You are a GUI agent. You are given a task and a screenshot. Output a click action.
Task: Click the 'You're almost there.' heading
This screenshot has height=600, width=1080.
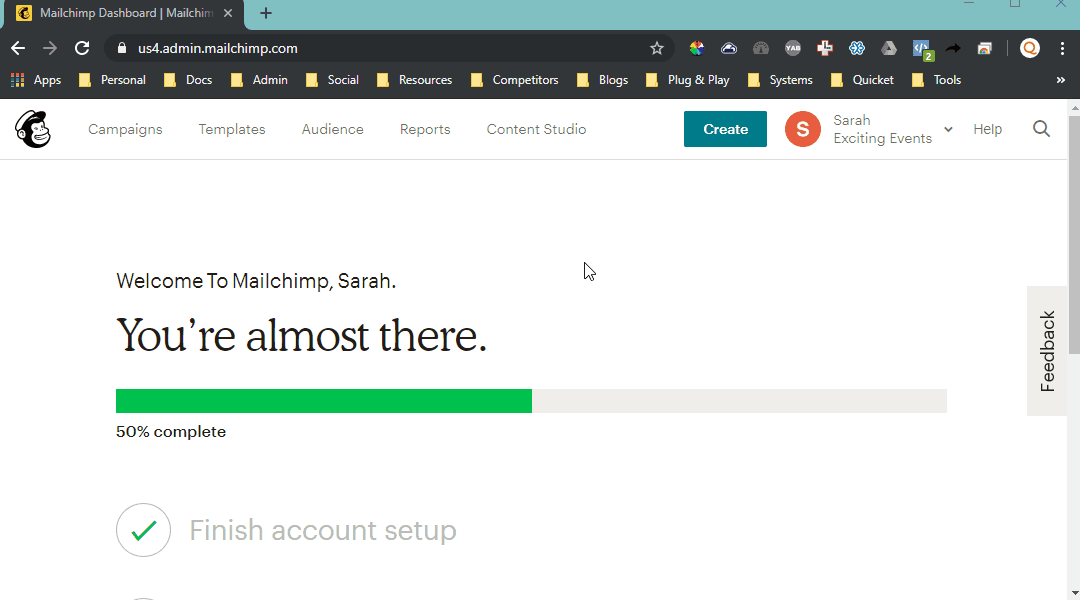point(302,335)
